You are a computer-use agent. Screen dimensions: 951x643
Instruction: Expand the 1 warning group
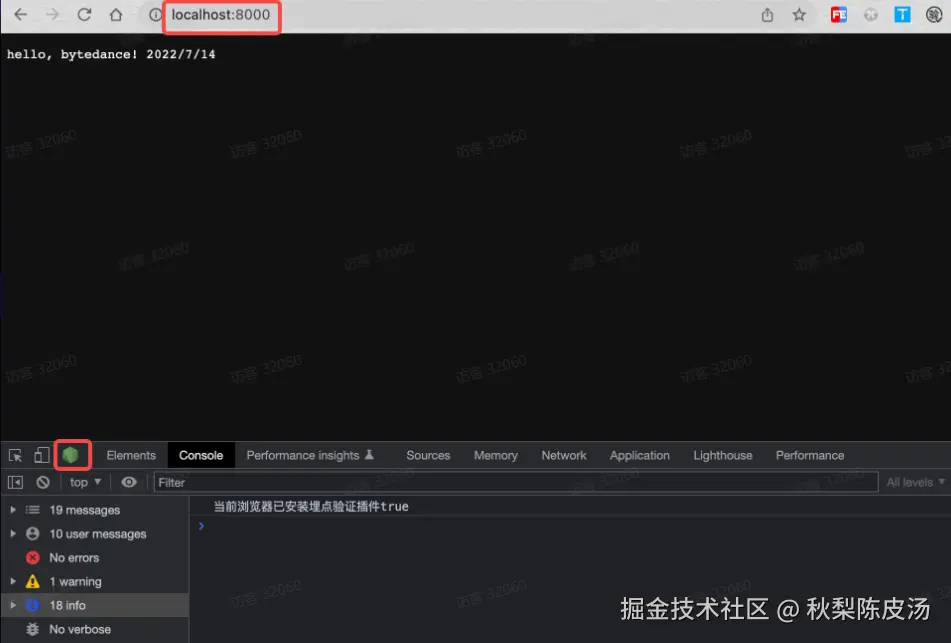click(13, 581)
